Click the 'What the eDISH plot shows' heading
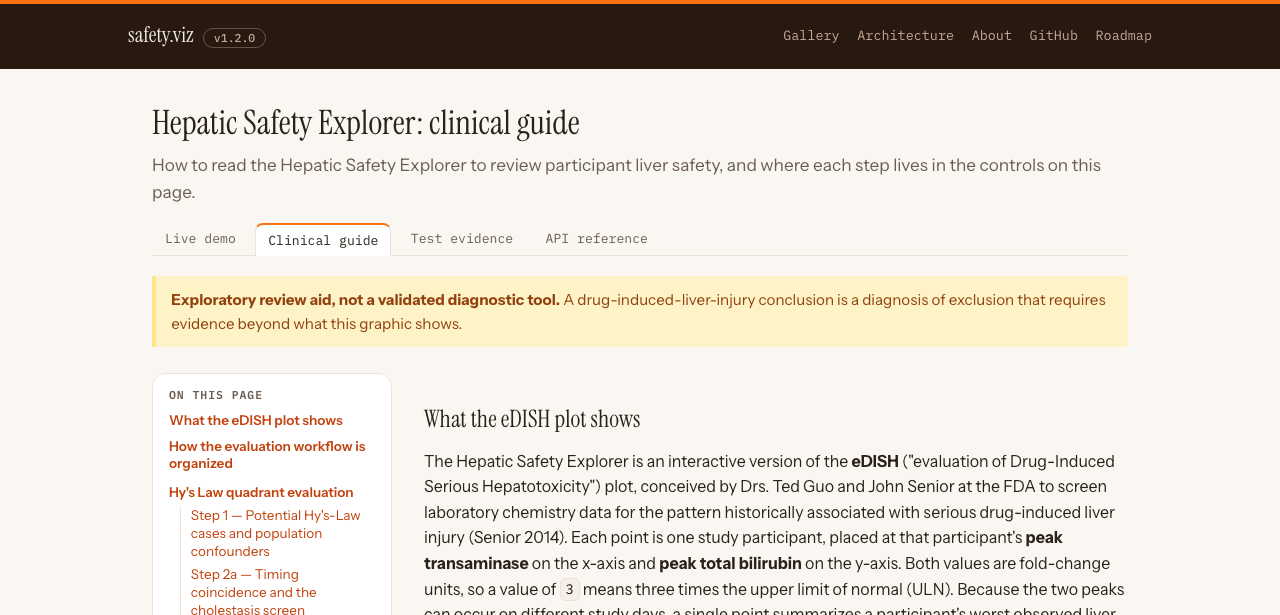1280x615 pixels. point(532,419)
